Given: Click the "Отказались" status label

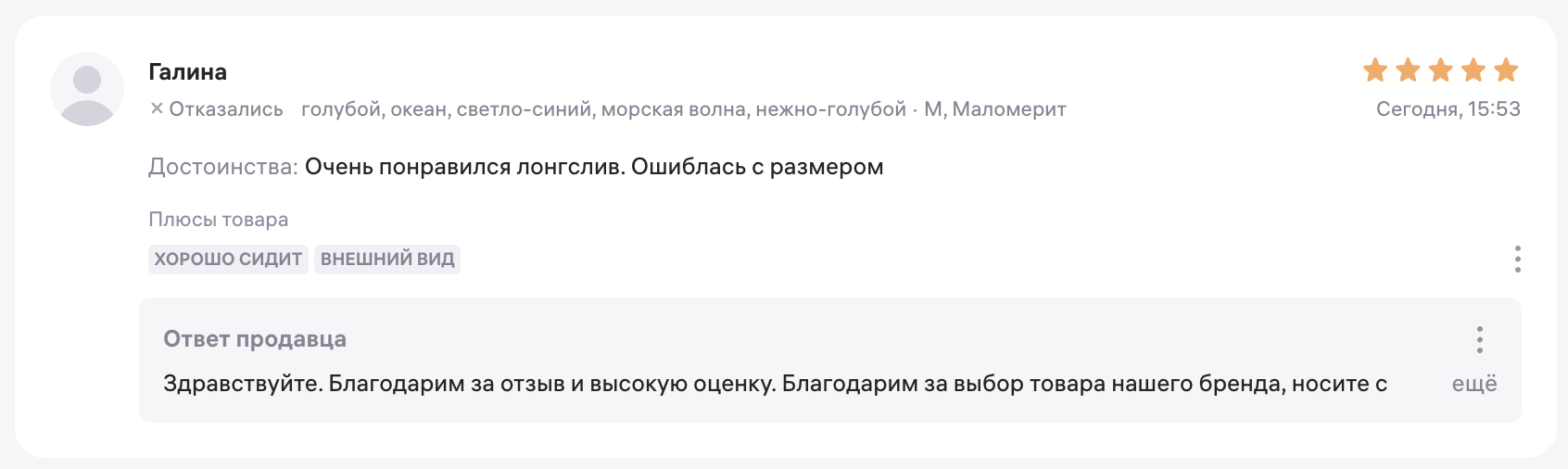Looking at the screenshot, I should tap(226, 109).
